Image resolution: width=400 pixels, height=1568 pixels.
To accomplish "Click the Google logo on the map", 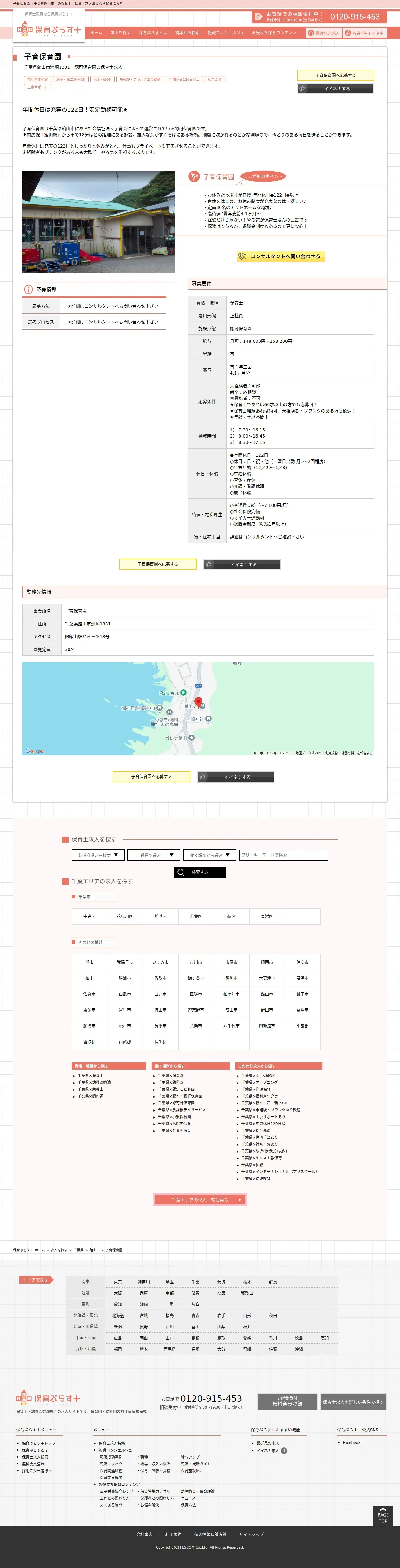I will coord(34,751).
